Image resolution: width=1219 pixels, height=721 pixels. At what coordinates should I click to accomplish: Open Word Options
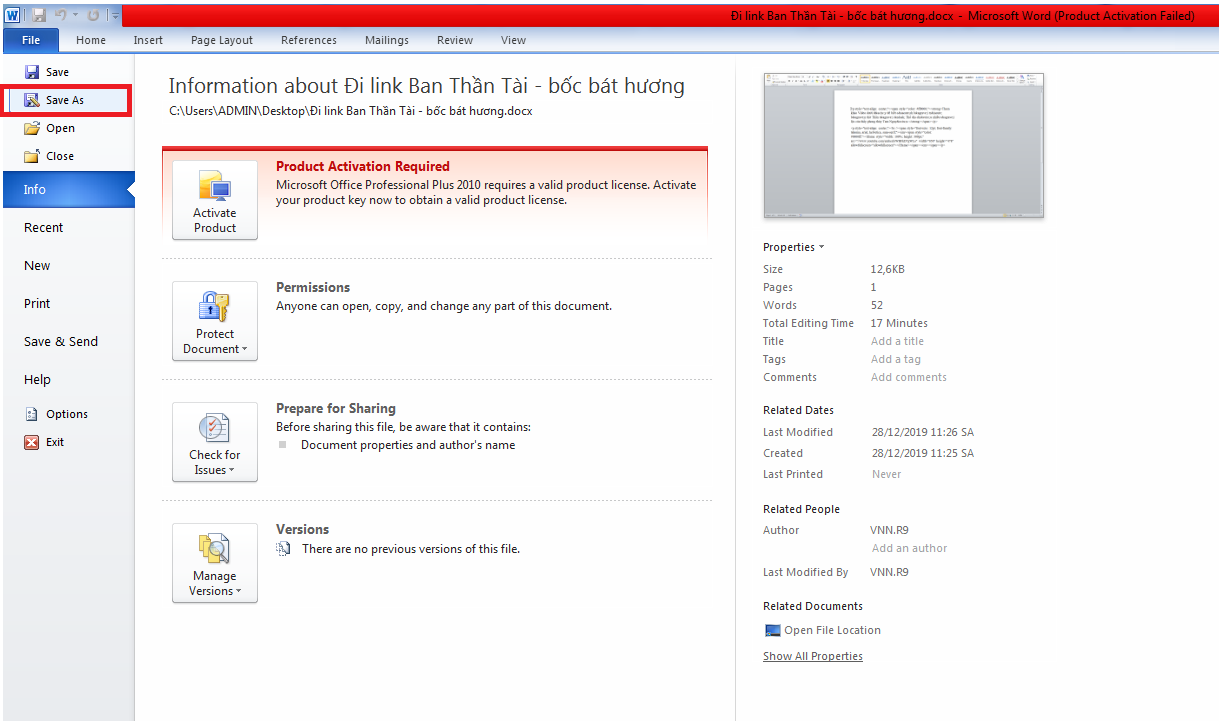coord(68,414)
